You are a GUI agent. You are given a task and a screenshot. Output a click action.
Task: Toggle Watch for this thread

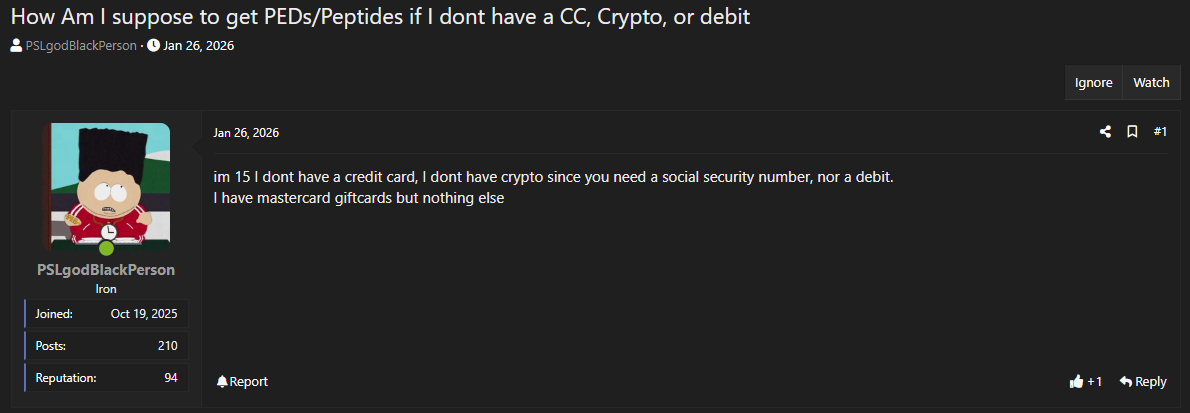click(x=1151, y=83)
